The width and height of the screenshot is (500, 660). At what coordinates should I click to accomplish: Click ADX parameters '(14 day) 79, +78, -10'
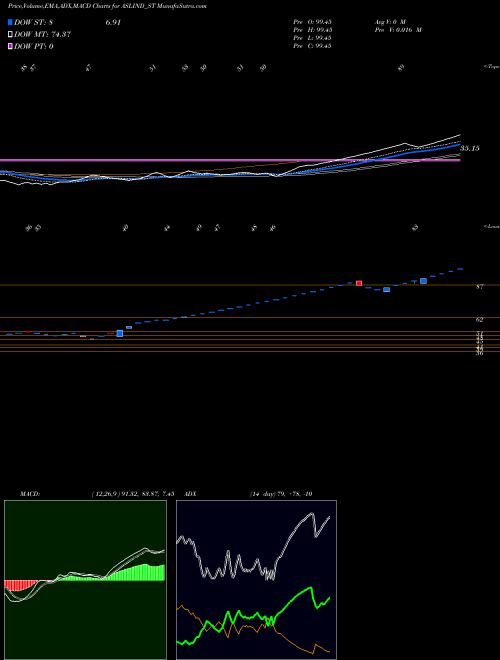pos(281,494)
